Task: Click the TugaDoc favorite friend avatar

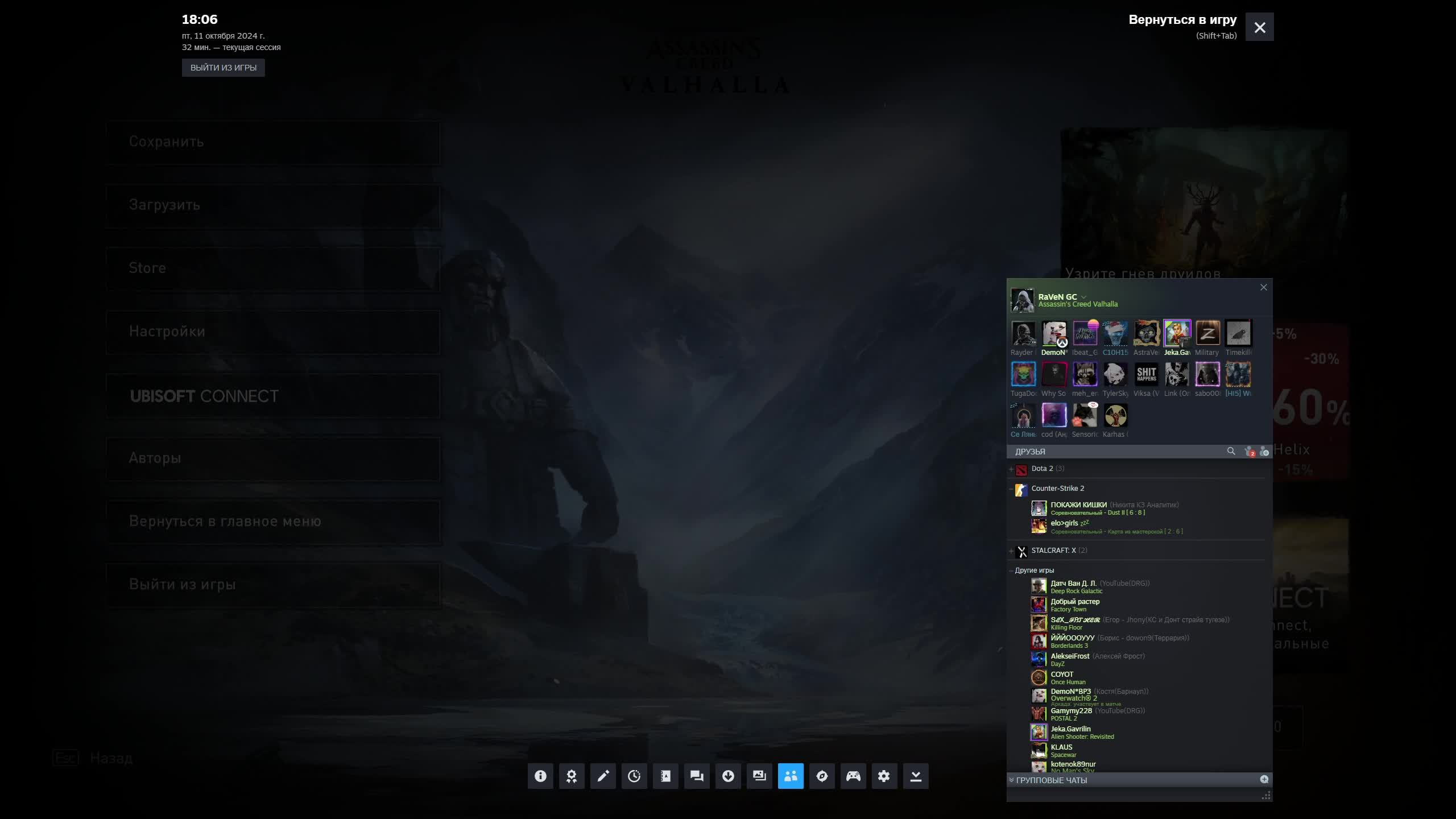Action: (1023, 375)
